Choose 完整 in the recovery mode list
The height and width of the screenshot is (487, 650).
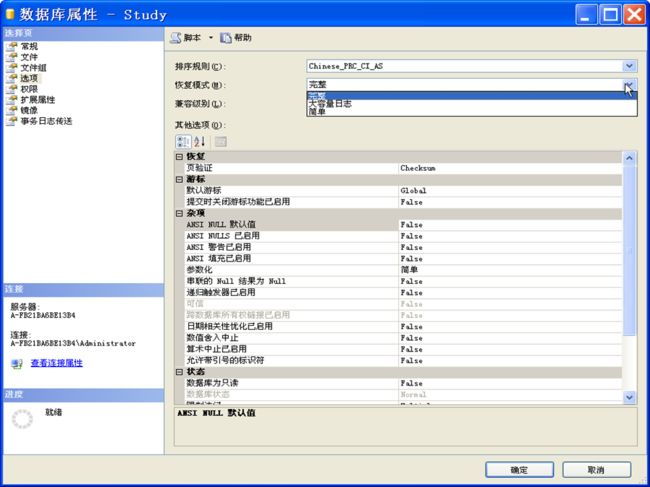pos(472,96)
